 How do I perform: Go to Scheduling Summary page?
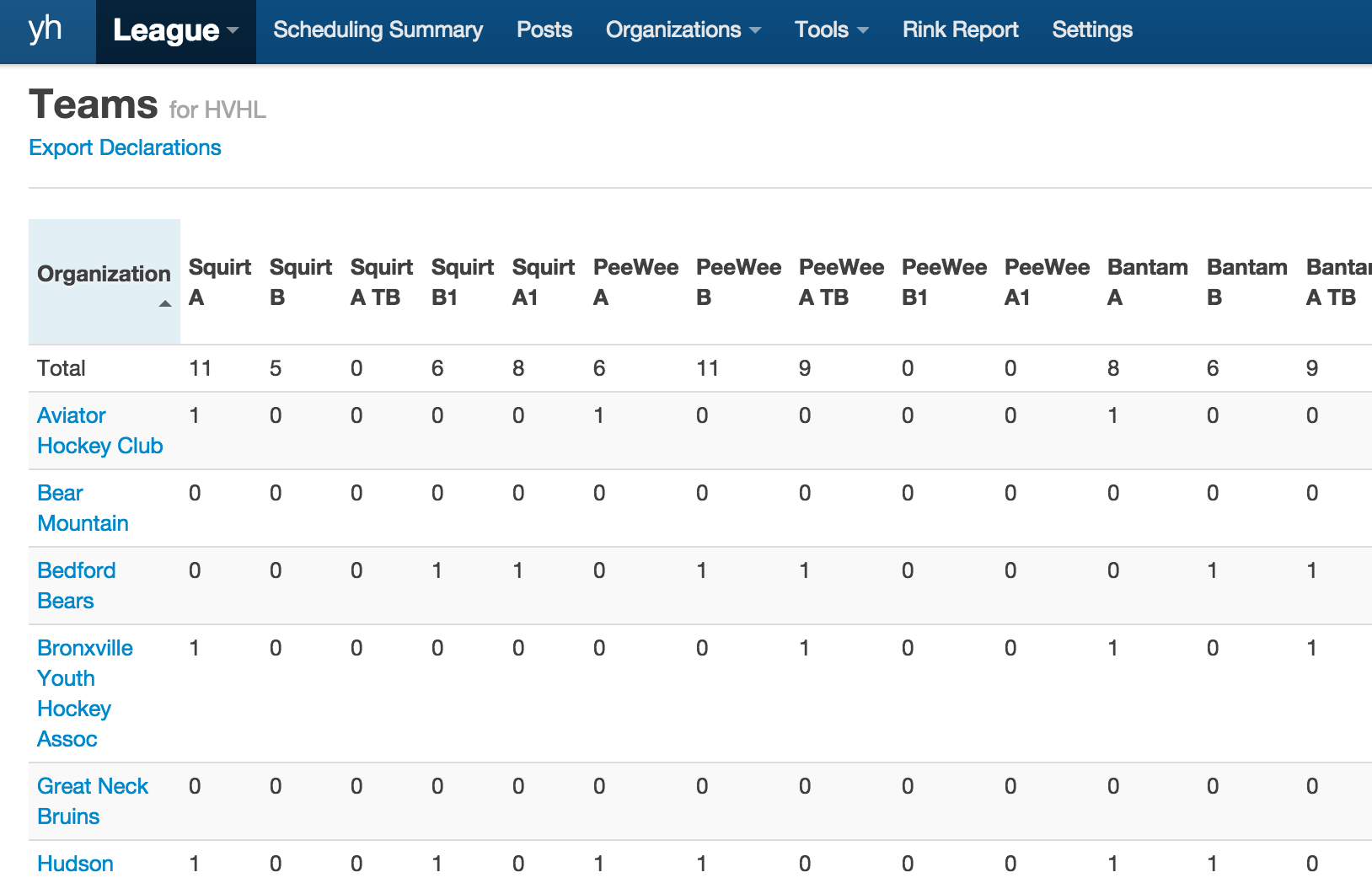point(378,30)
